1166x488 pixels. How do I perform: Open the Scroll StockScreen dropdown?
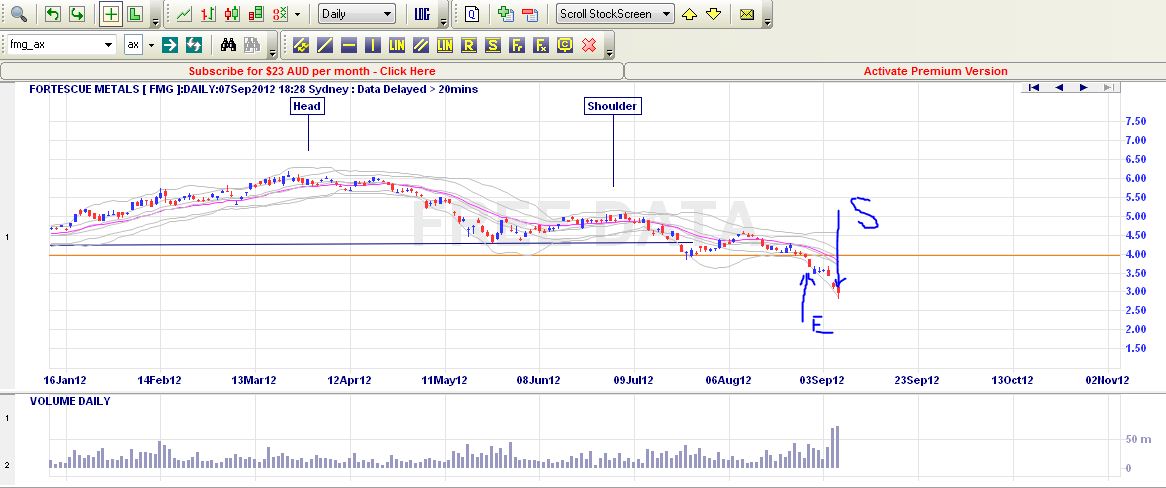[x=616, y=13]
